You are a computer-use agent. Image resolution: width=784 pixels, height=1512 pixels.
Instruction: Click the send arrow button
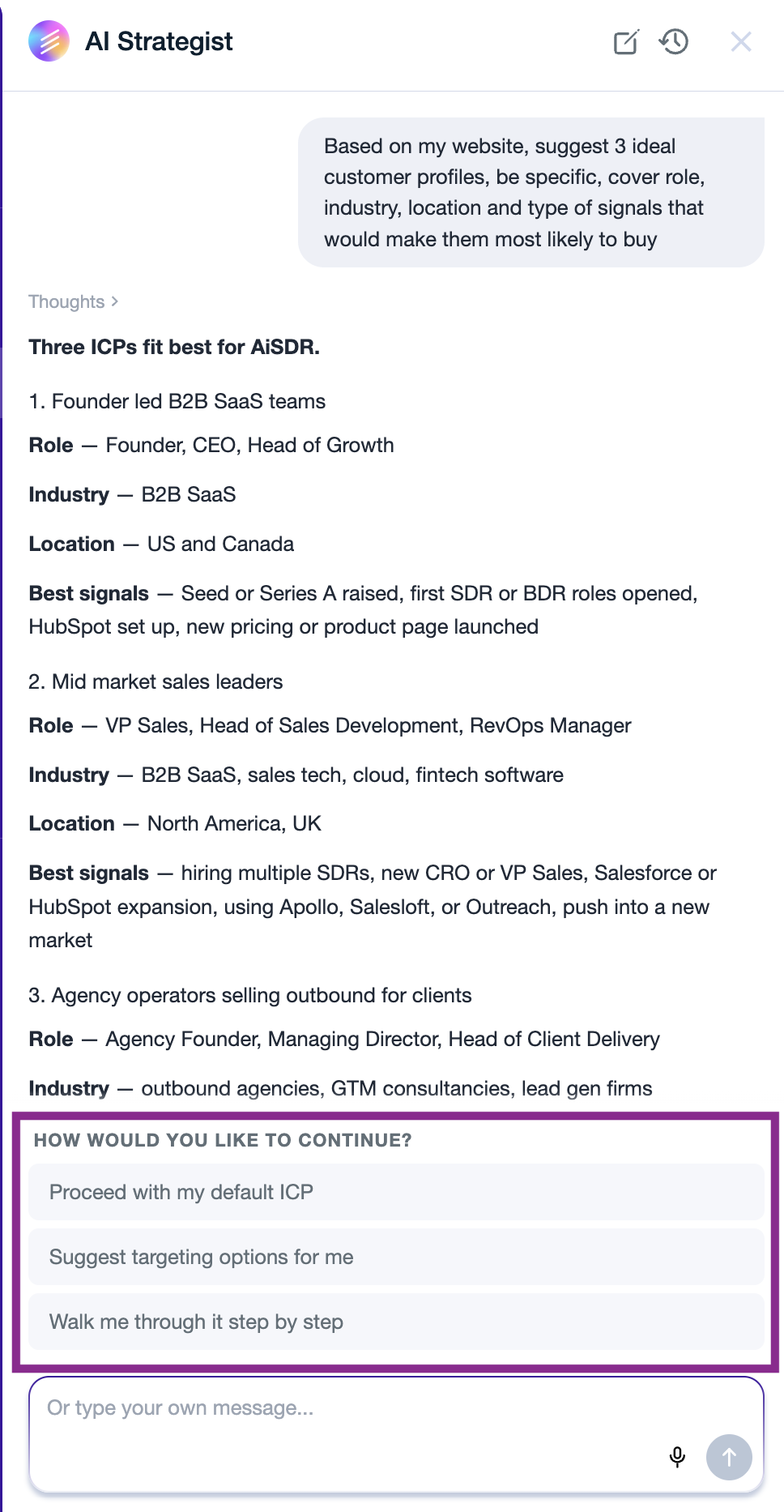coord(729,1457)
